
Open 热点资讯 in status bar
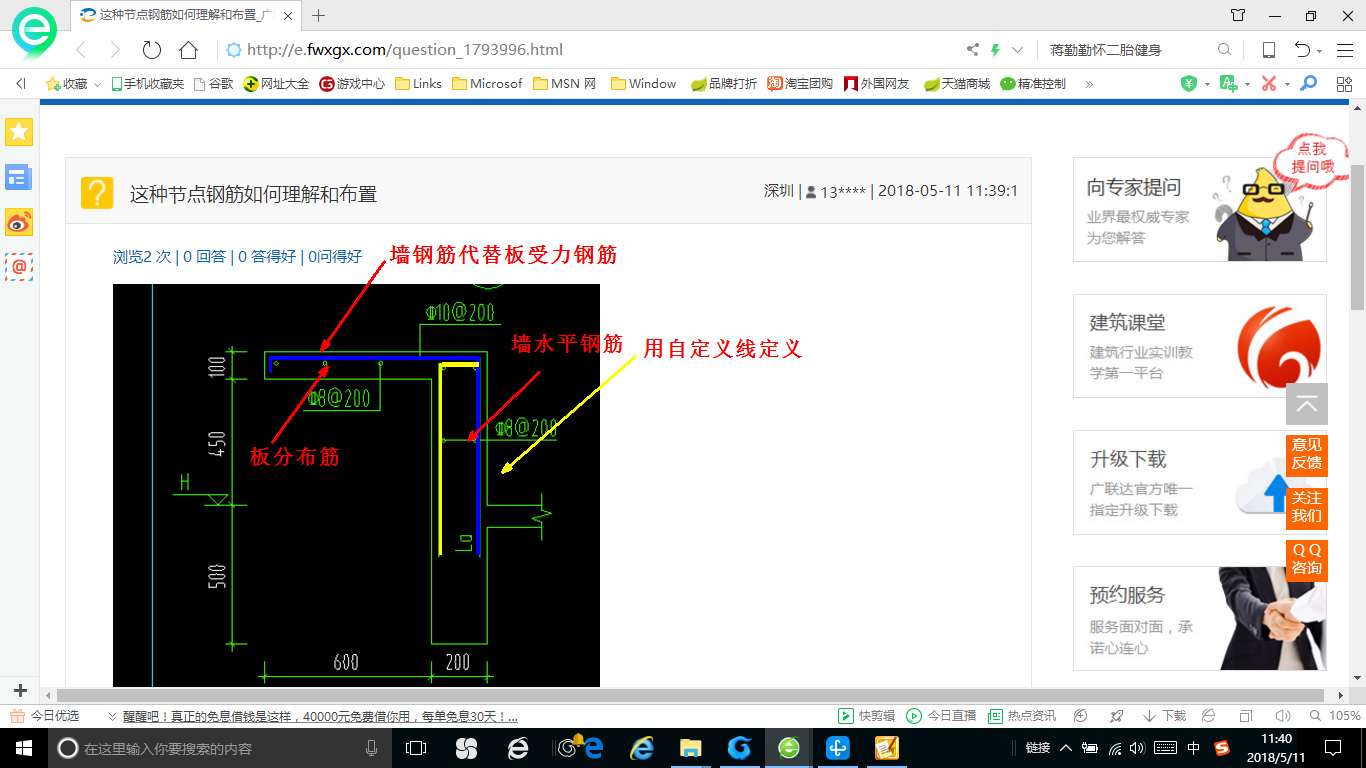click(1021, 716)
